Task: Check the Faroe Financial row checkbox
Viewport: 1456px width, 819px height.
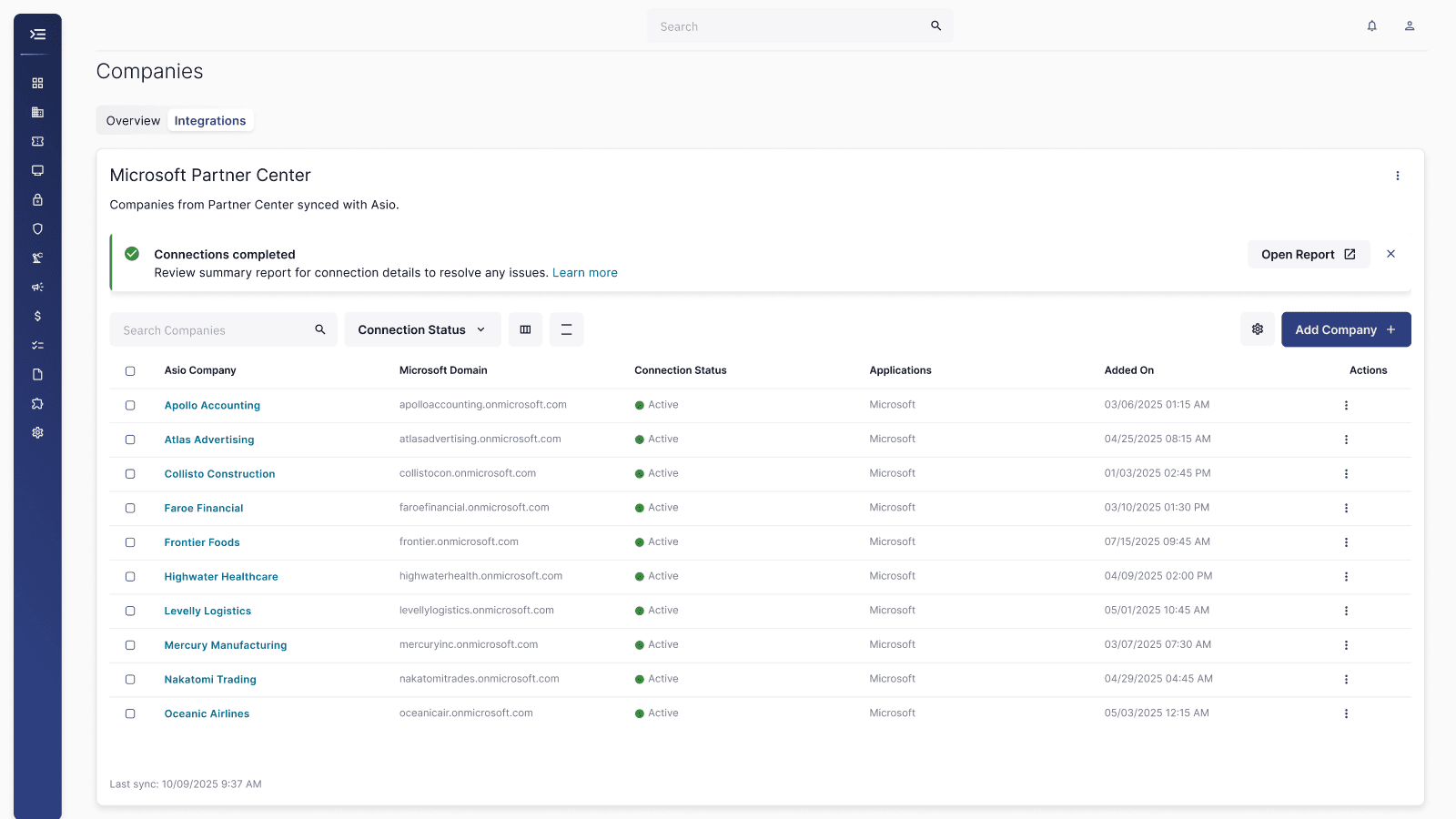Action: point(130,508)
